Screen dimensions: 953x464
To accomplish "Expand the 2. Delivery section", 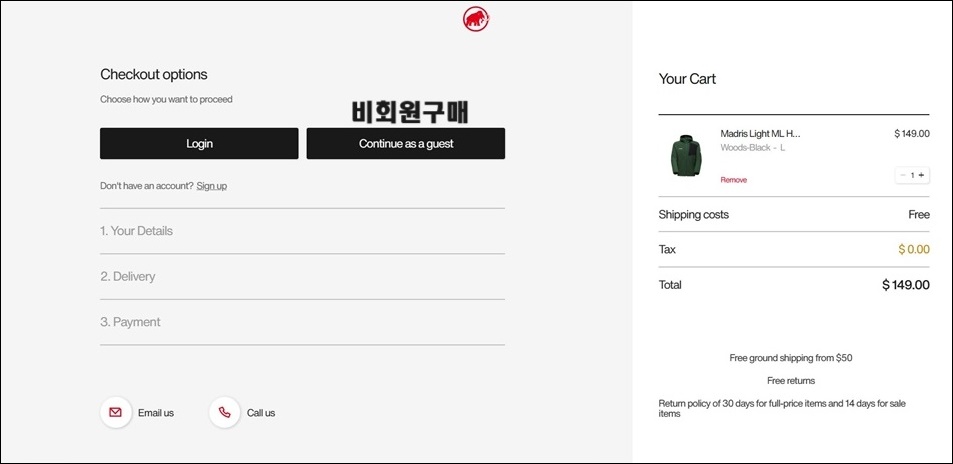I will click(303, 277).
